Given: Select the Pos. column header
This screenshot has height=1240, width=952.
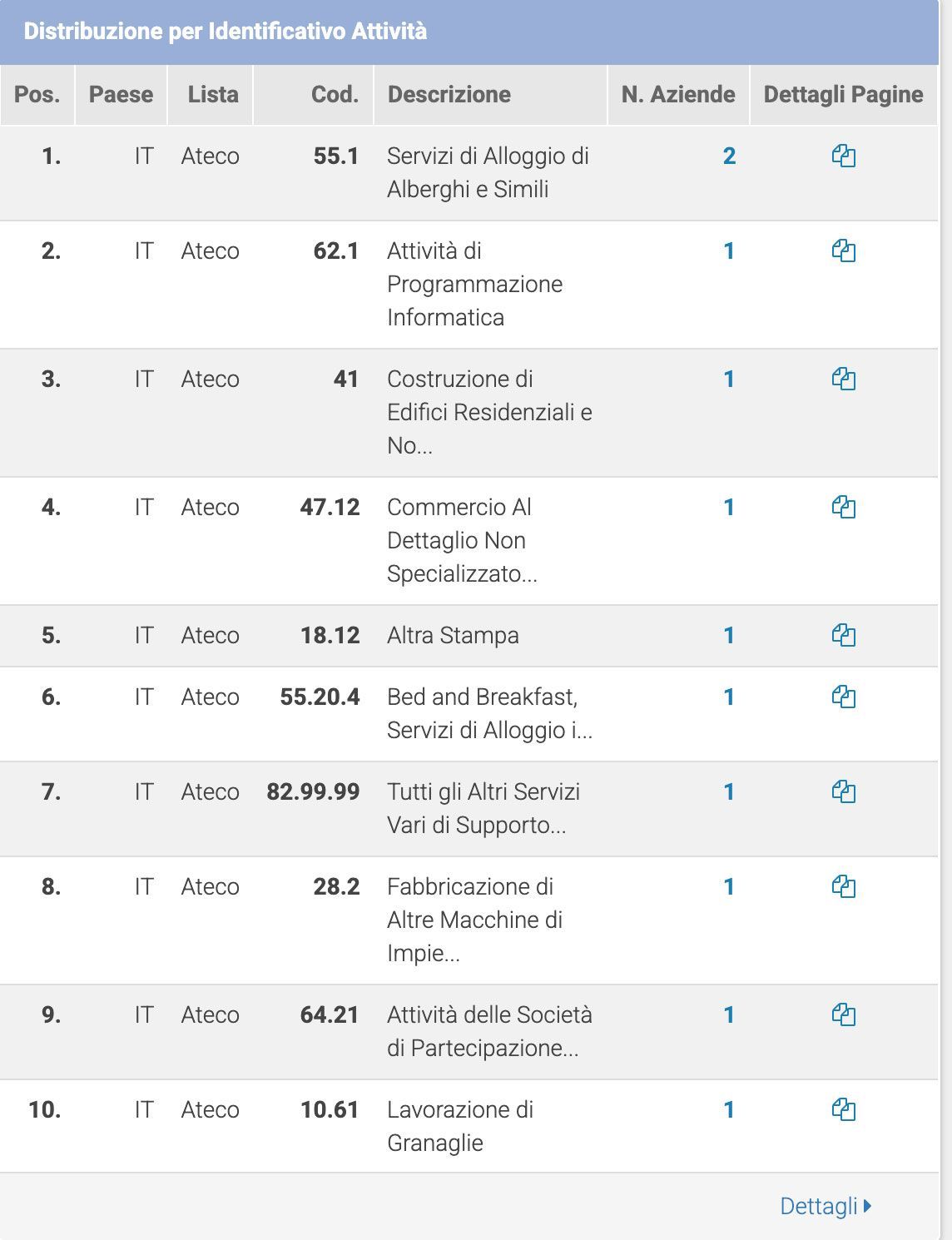Looking at the screenshot, I should [37, 95].
